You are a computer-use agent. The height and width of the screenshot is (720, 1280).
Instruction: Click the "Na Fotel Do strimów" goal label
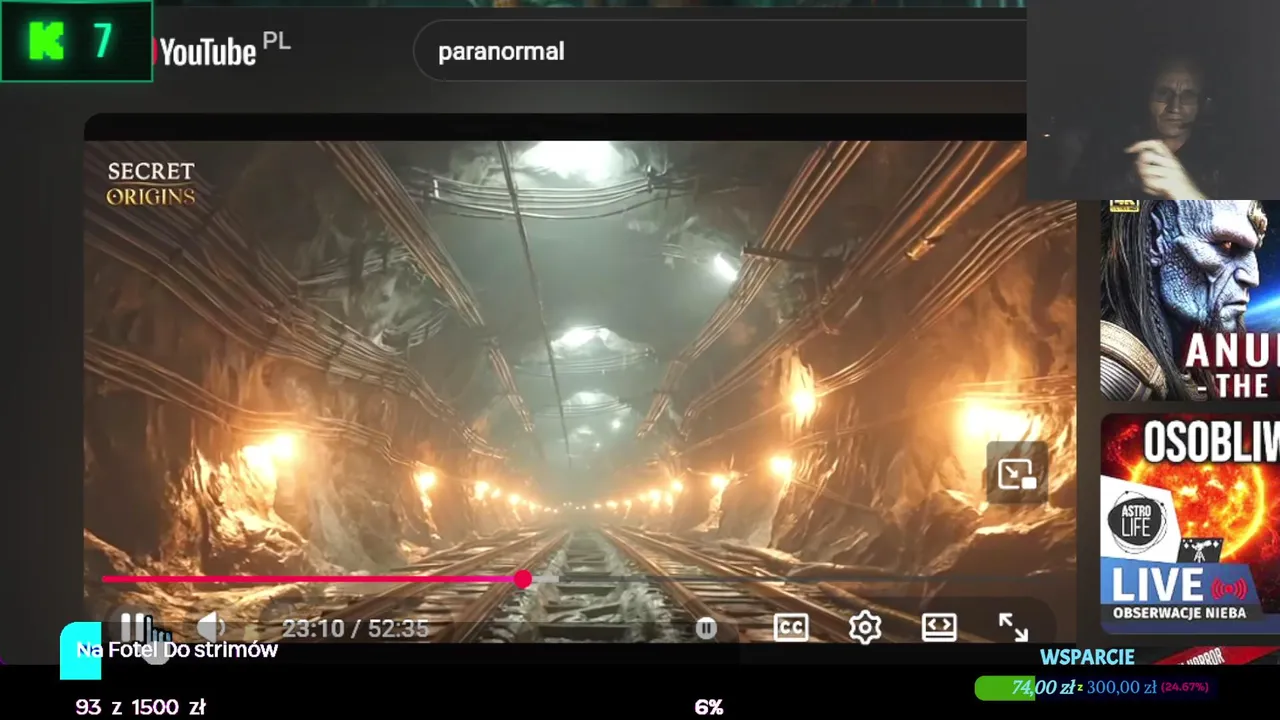pos(177,650)
